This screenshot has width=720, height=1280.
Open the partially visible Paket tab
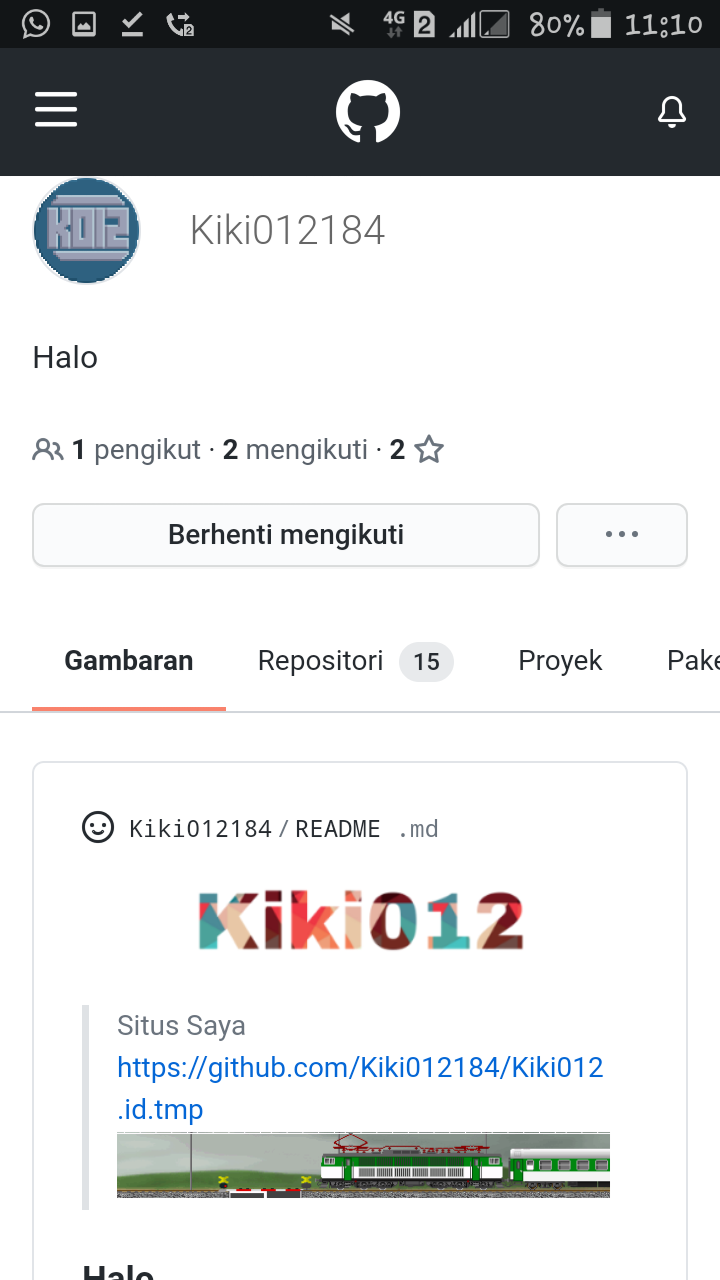(x=693, y=661)
